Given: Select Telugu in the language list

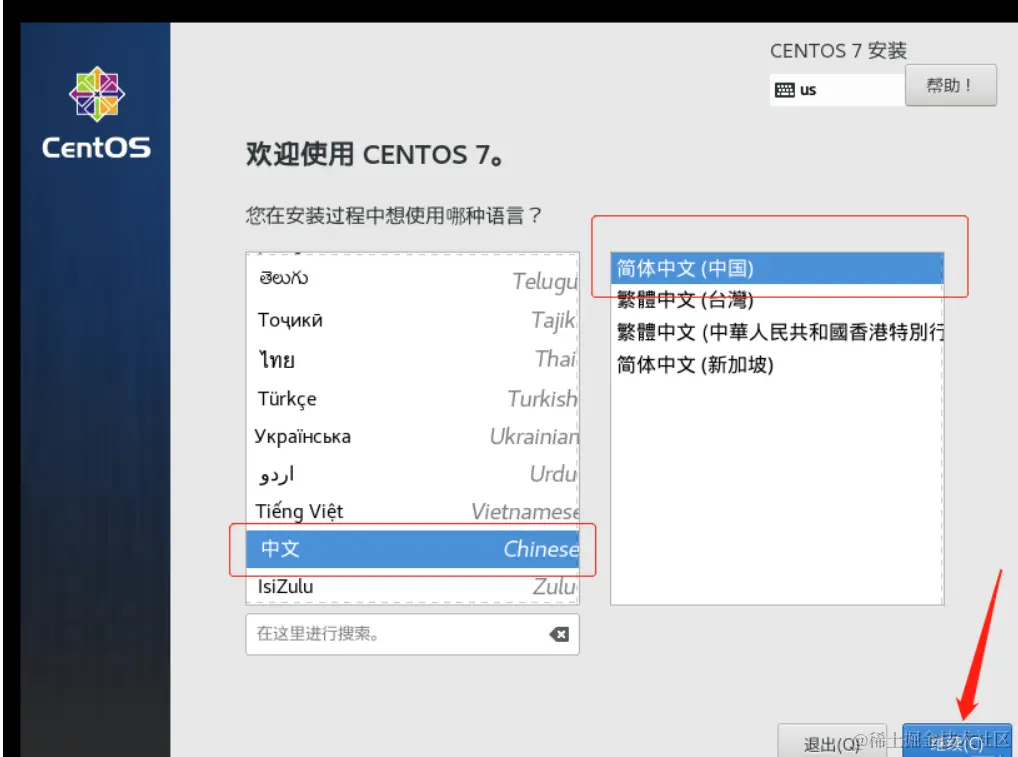Looking at the screenshot, I should coord(412,279).
